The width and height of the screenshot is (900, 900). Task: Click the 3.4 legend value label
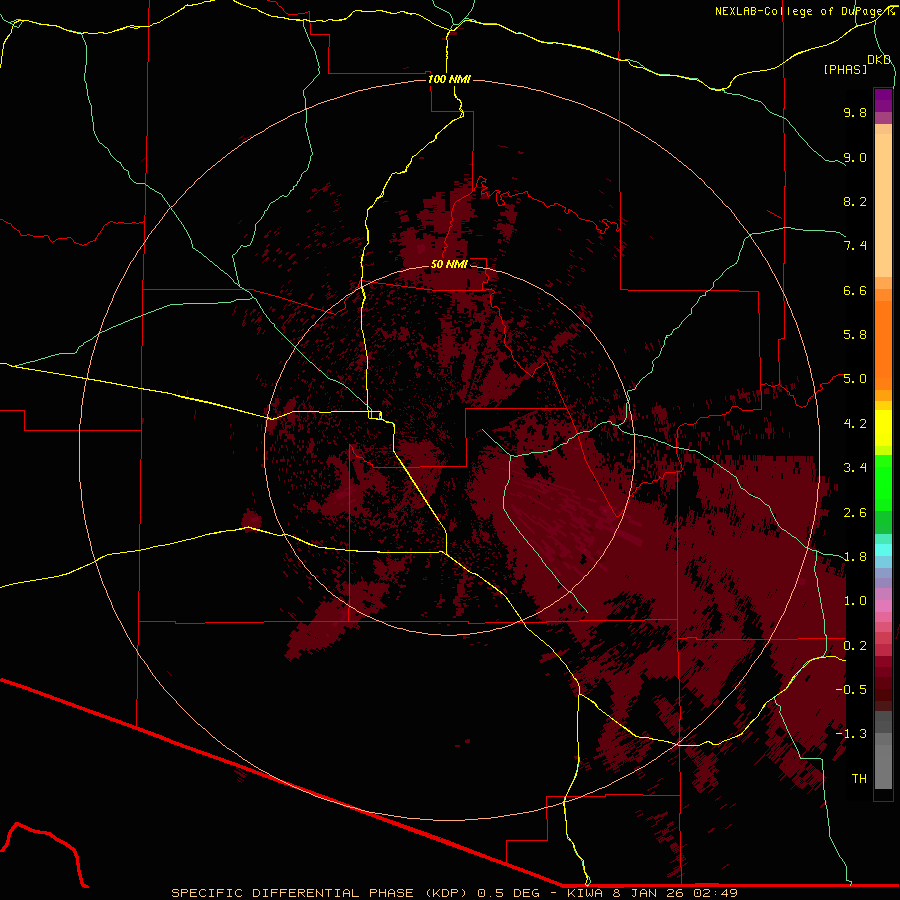tap(855, 468)
